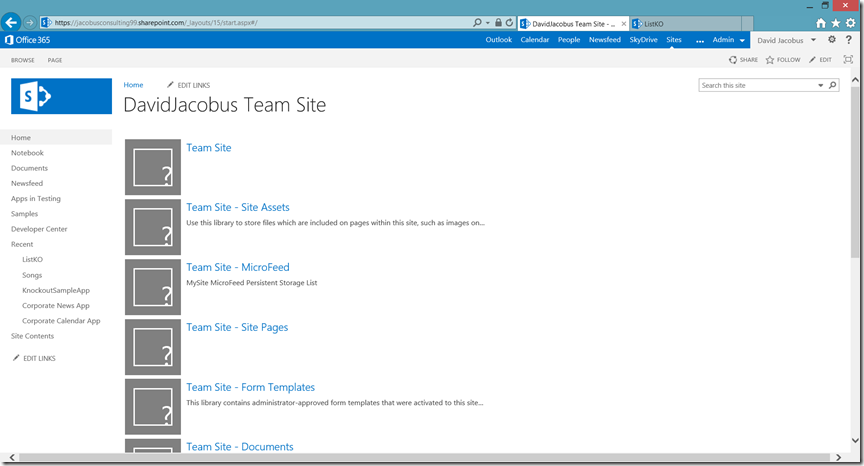Open the Form Templates result thumbnail
Viewport: 864px width, 466px height.
coord(153,407)
